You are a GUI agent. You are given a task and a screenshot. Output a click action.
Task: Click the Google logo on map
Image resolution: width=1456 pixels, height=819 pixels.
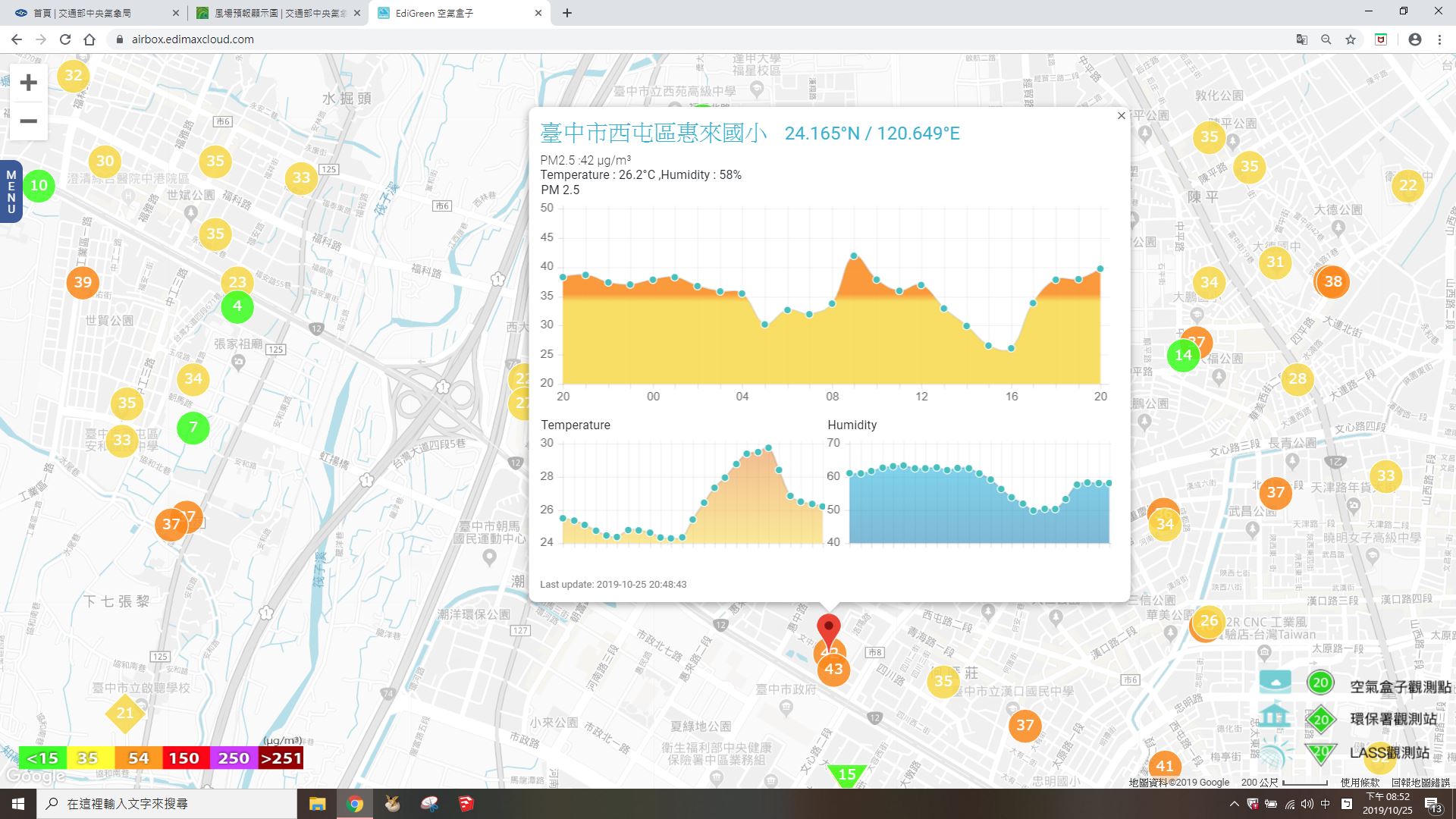(x=35, y=776)
